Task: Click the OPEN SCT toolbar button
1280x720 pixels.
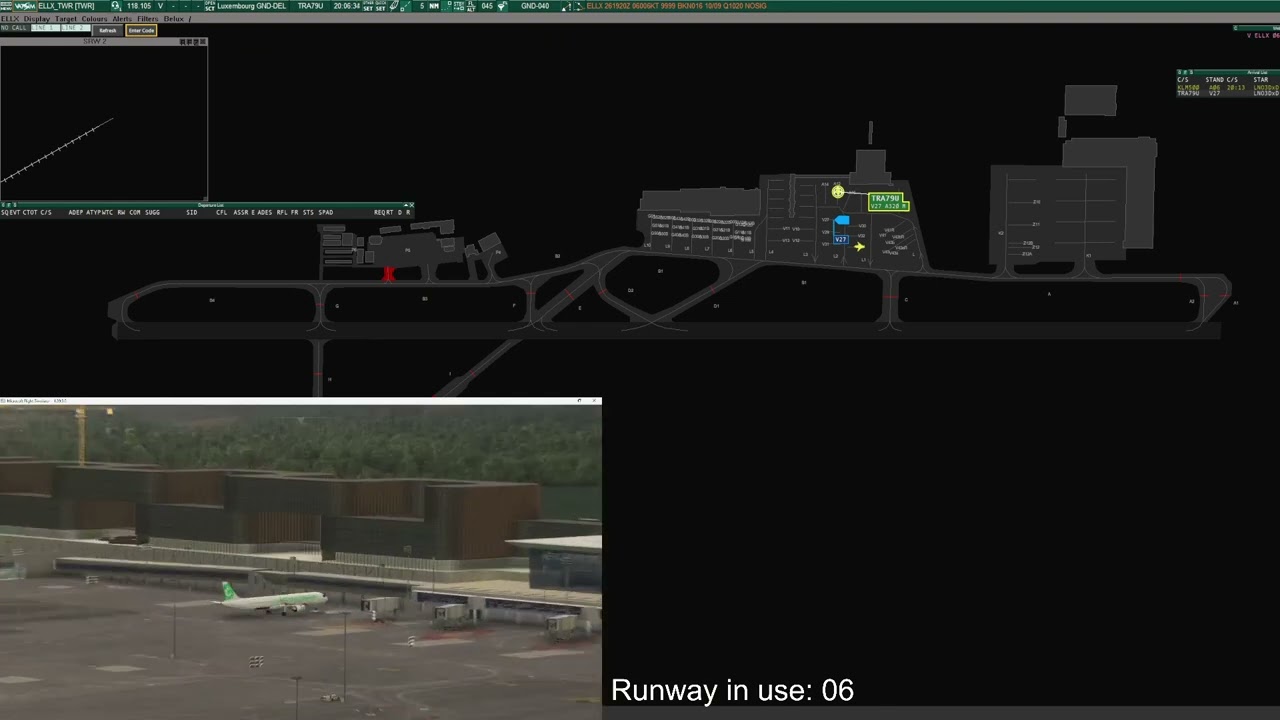Action: [210, 6]
